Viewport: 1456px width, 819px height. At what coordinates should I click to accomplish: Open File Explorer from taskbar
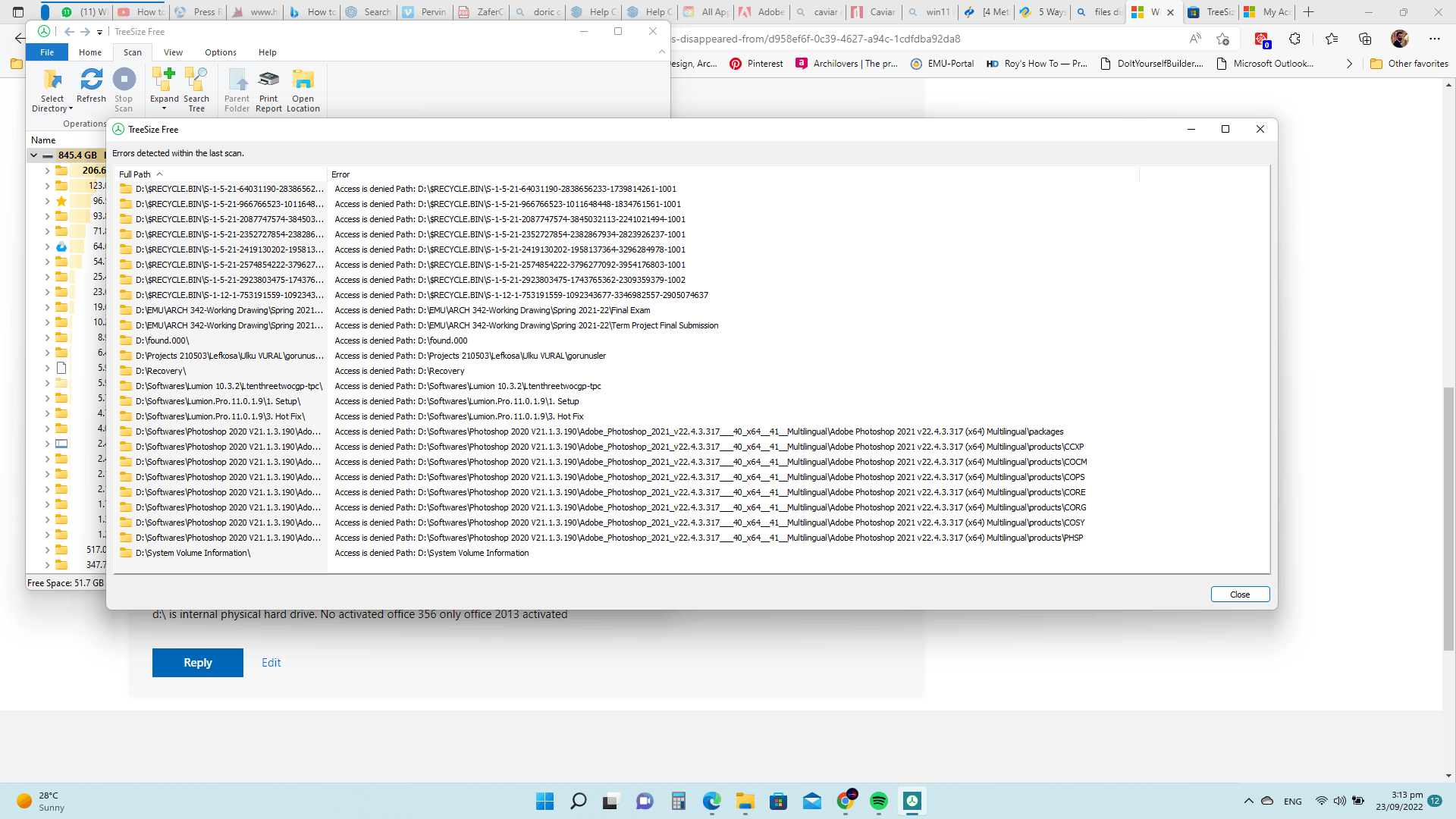745,802
